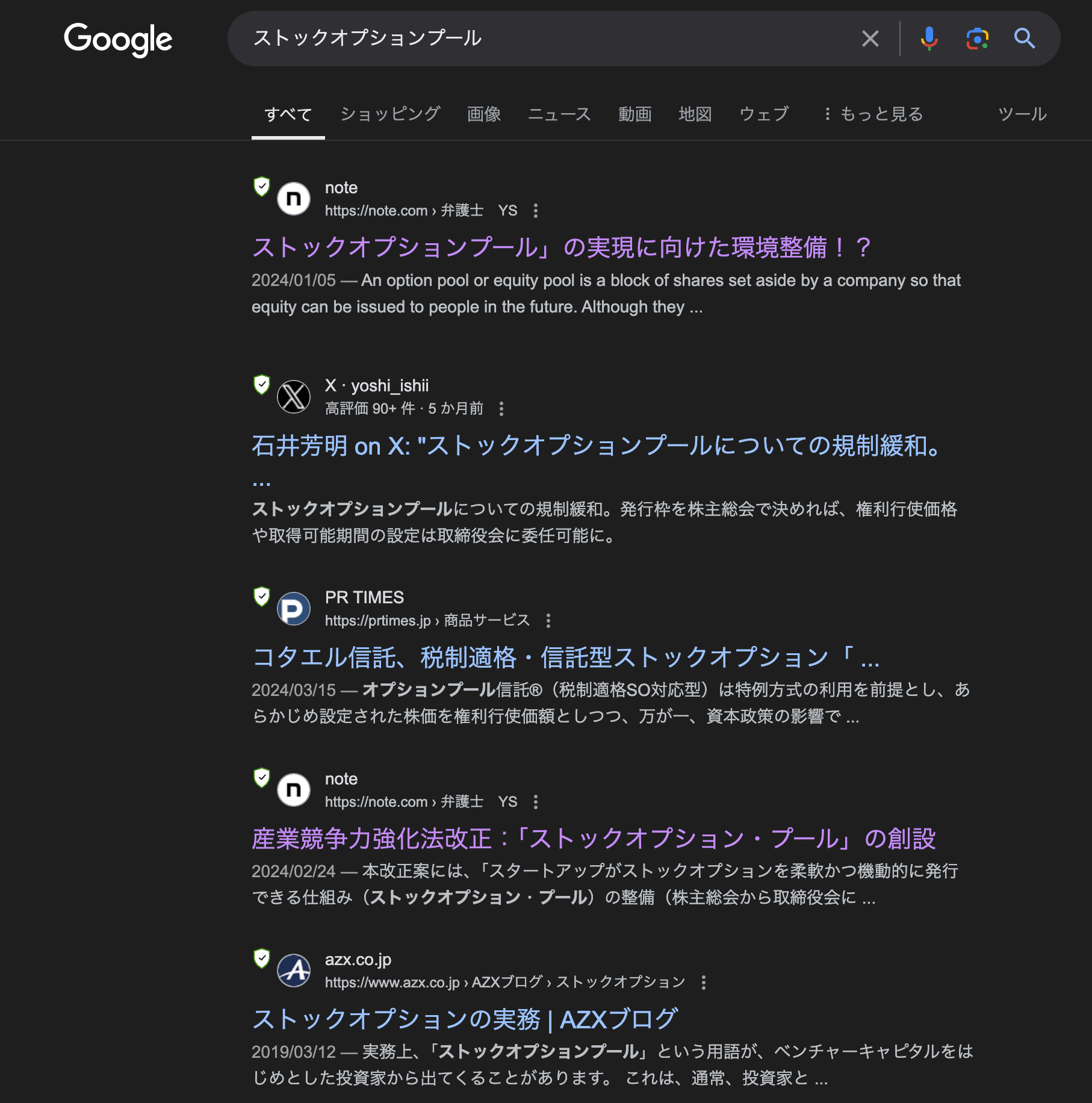The height and width of the screenshot is (1103, 1092).
Task: Open three-dot menu for X yoshi_ishii result
Action: [x=501, y=409]
